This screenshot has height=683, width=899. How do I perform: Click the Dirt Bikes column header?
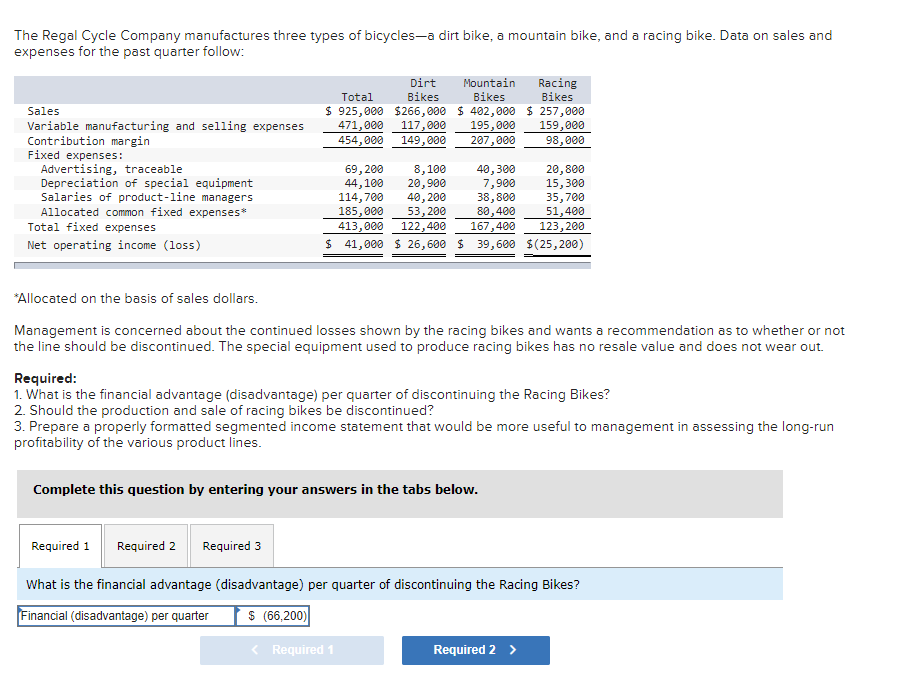point(423,90)
